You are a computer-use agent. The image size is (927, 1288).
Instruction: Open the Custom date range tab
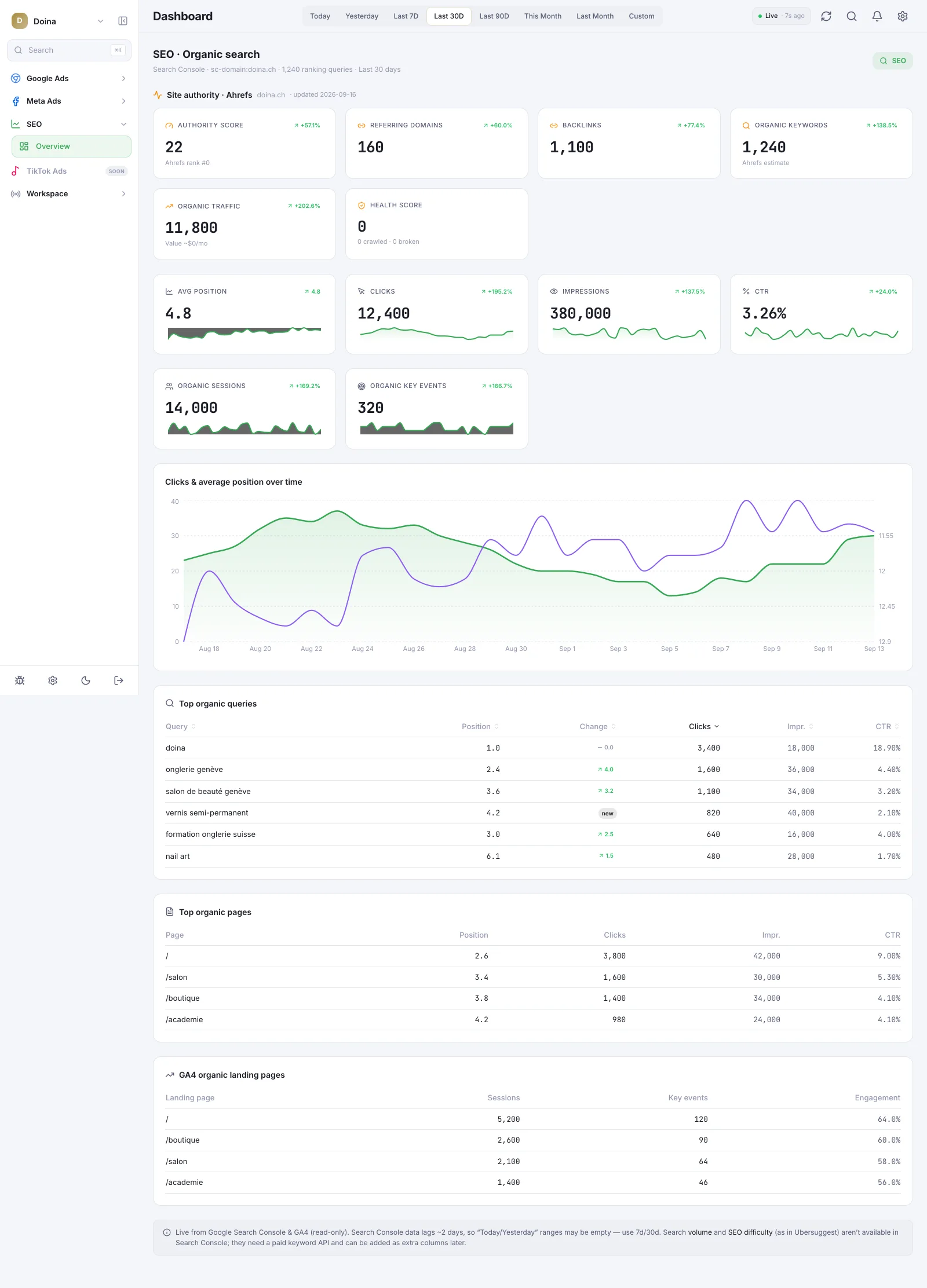click(x=641, y=16)
